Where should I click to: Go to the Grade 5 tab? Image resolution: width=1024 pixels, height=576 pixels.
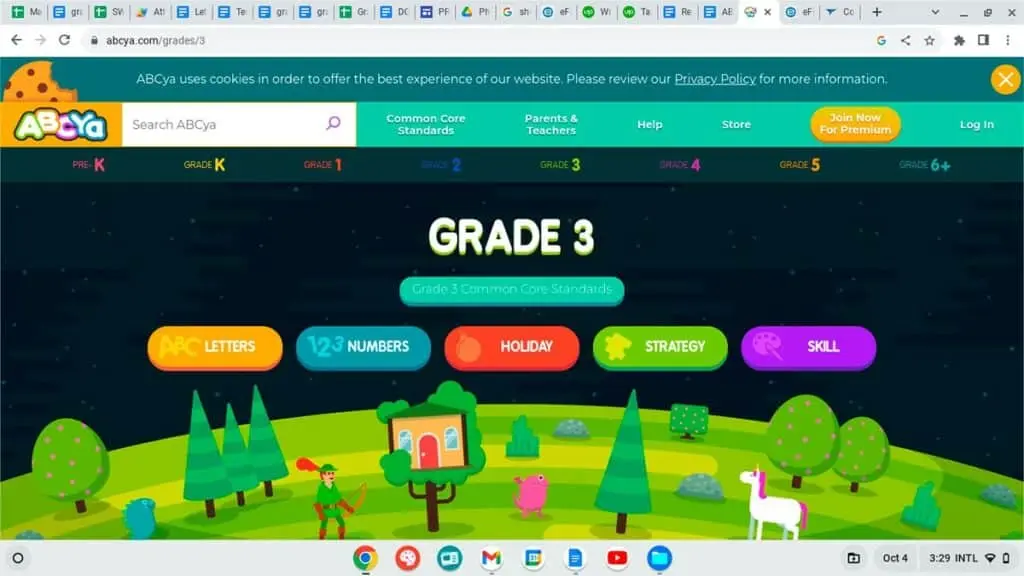click(800, 165)
